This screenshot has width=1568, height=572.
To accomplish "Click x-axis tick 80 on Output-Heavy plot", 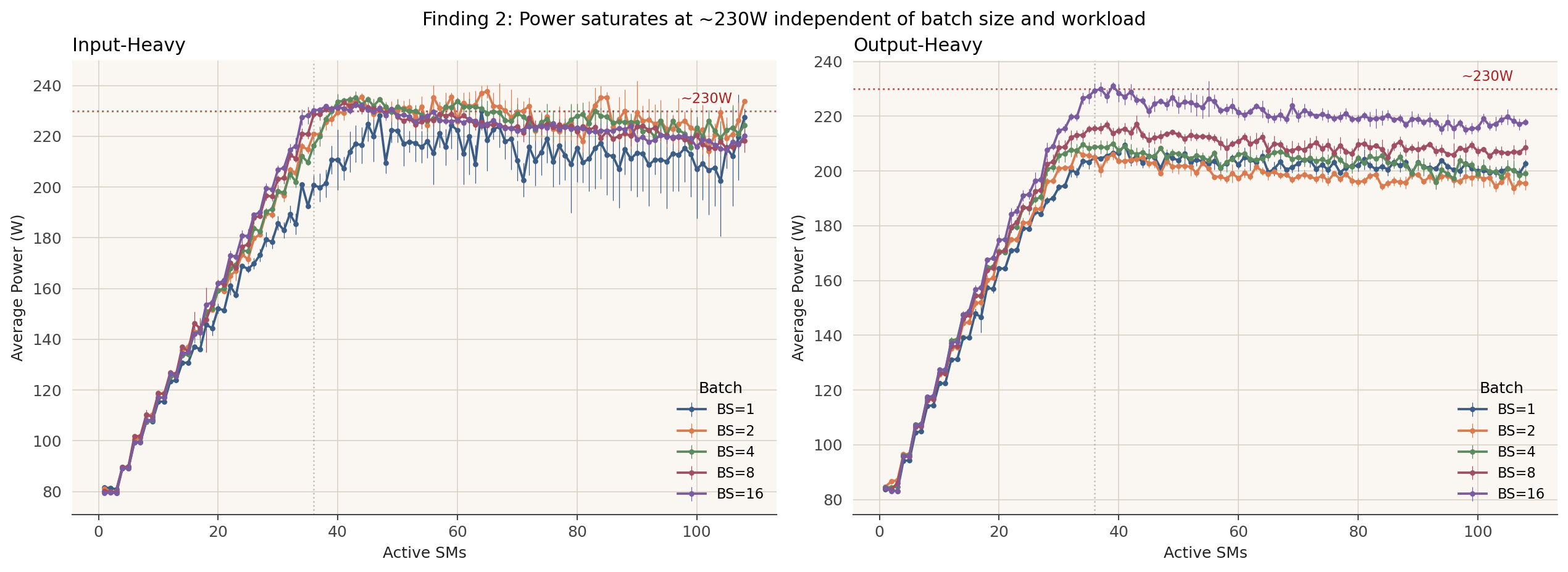I will pos(1358,531).
